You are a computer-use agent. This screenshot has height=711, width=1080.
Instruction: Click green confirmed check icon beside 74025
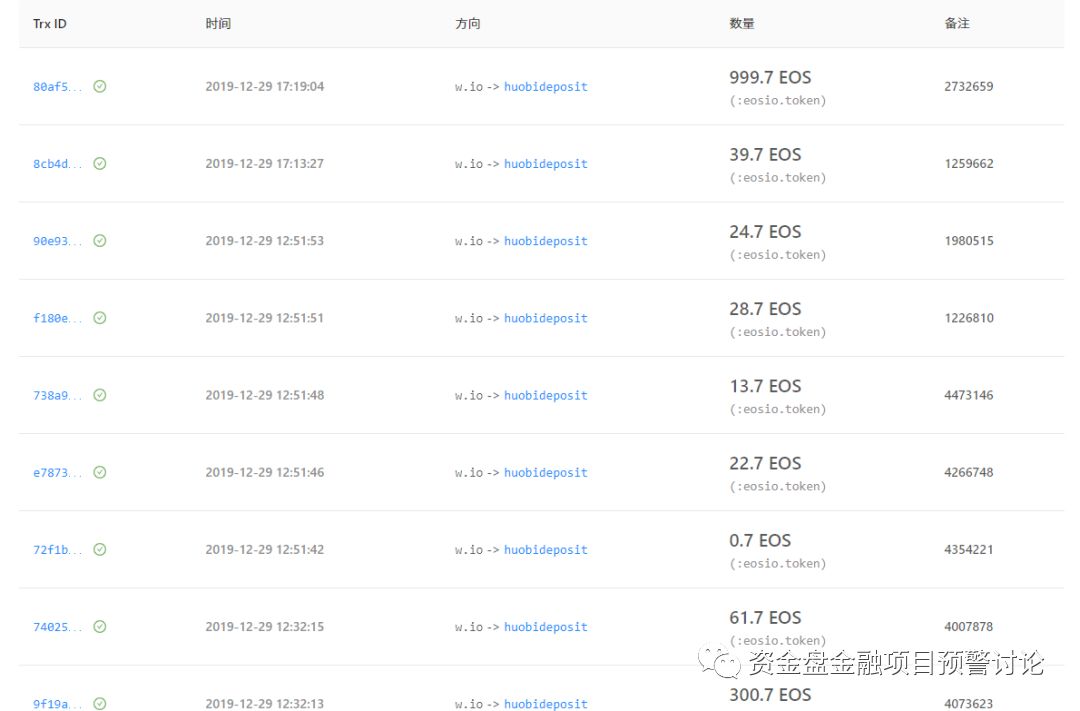(100, 626)
